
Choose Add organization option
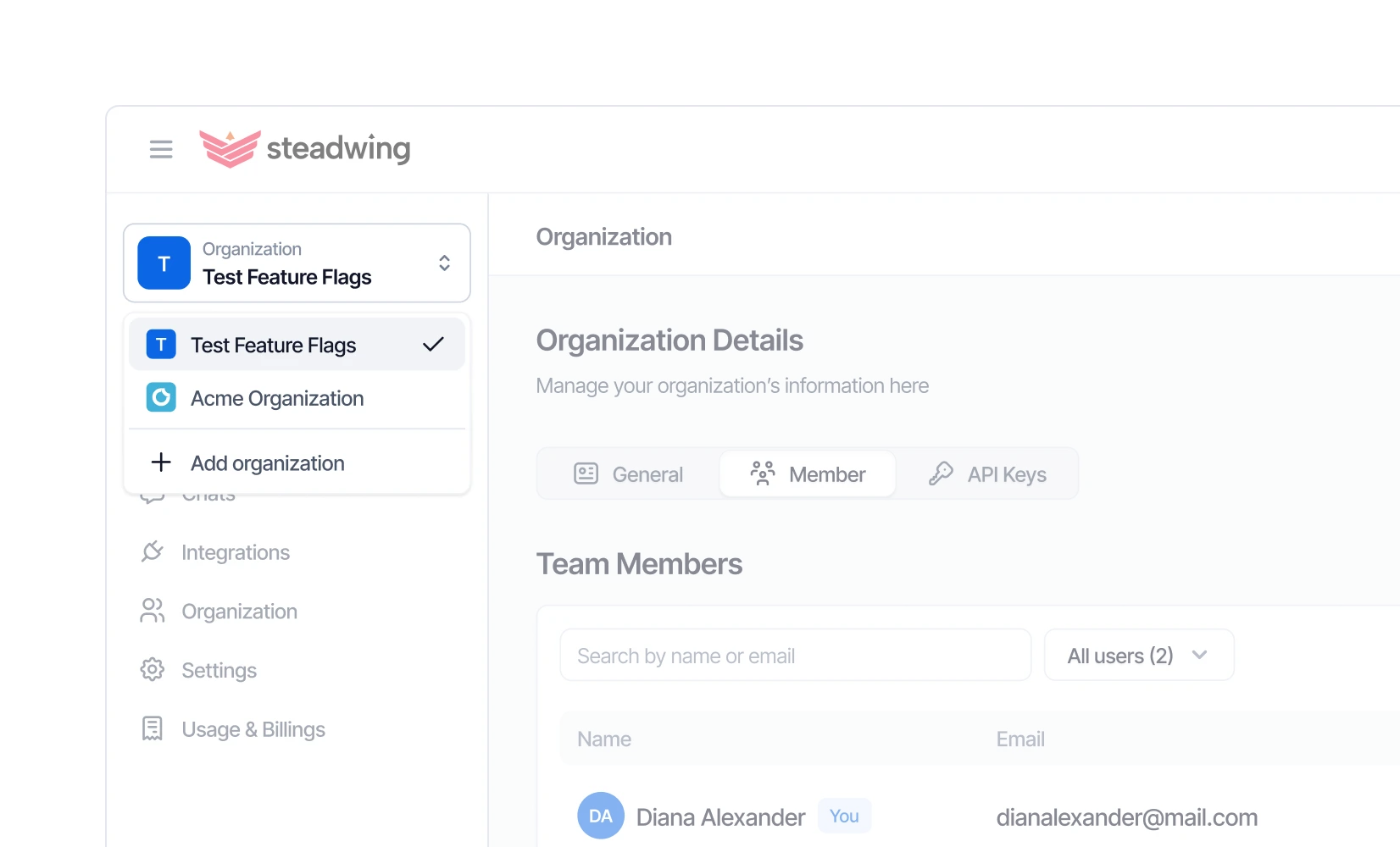[x=297, y=463]
